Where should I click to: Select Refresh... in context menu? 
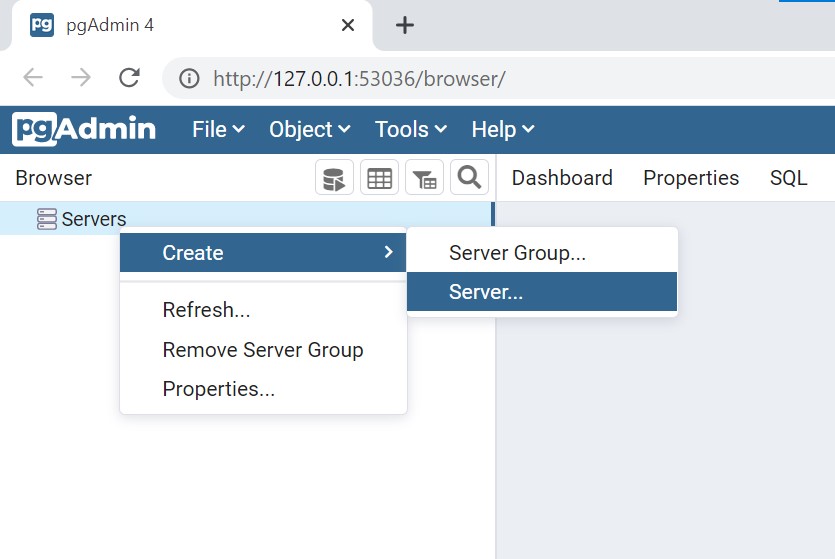coord(206,310)
